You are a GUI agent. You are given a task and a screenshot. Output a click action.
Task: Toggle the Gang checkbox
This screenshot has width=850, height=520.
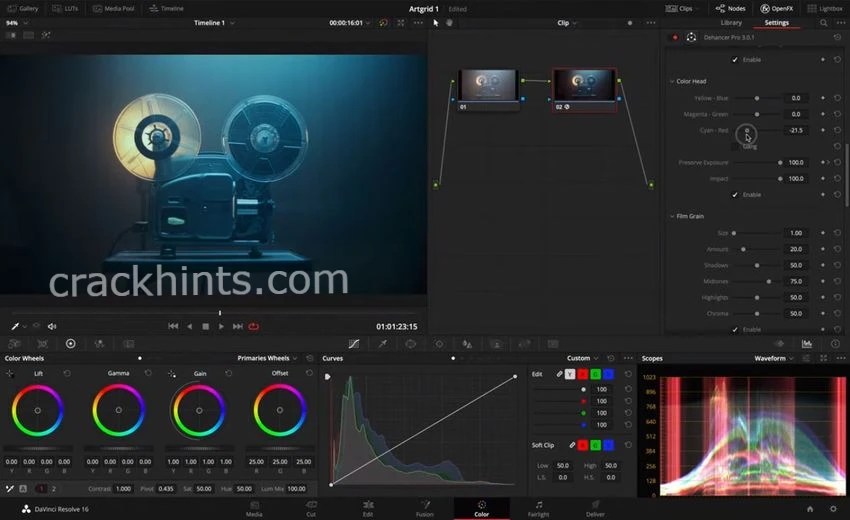[735, 146]
